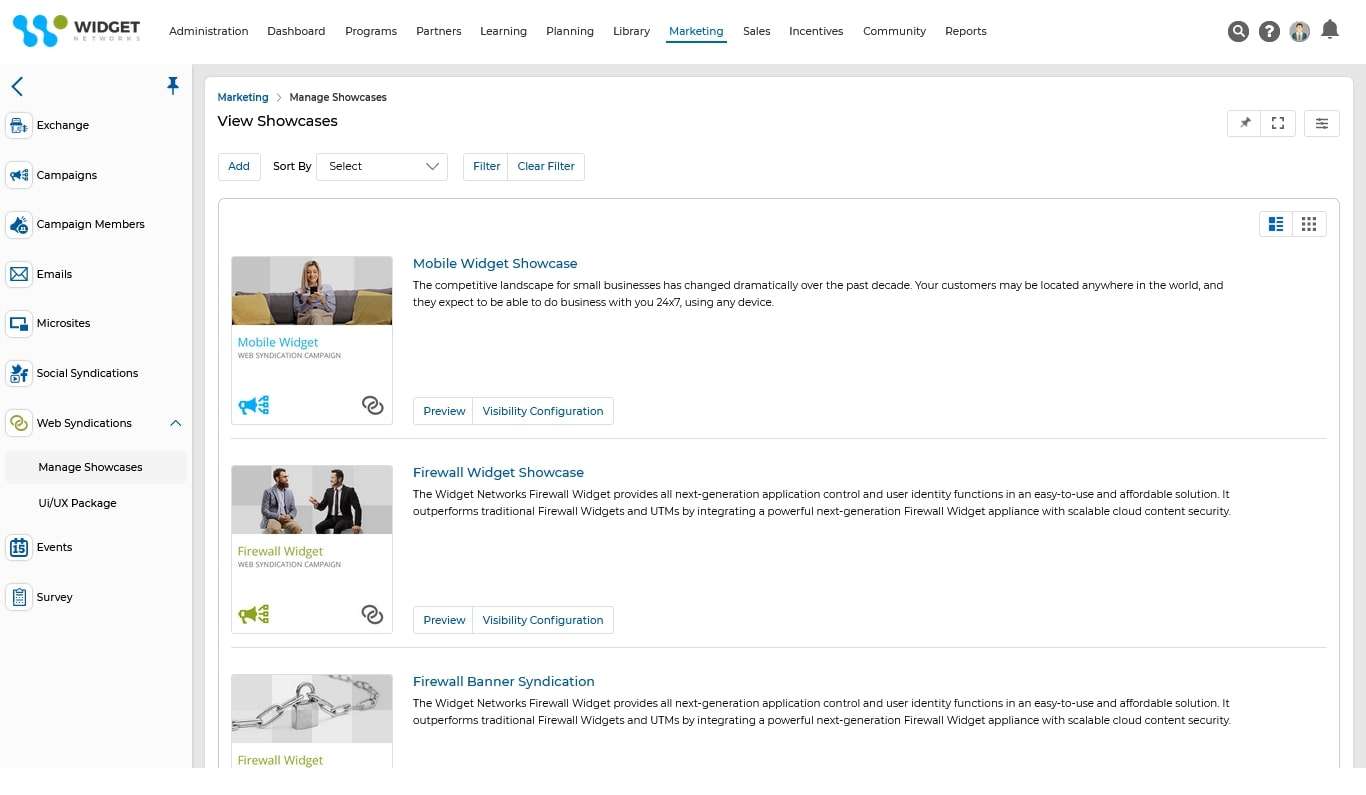Open the showcase settings sliders icon
The height and width of the screenshot is (795, 1366).
(1321, 123)
